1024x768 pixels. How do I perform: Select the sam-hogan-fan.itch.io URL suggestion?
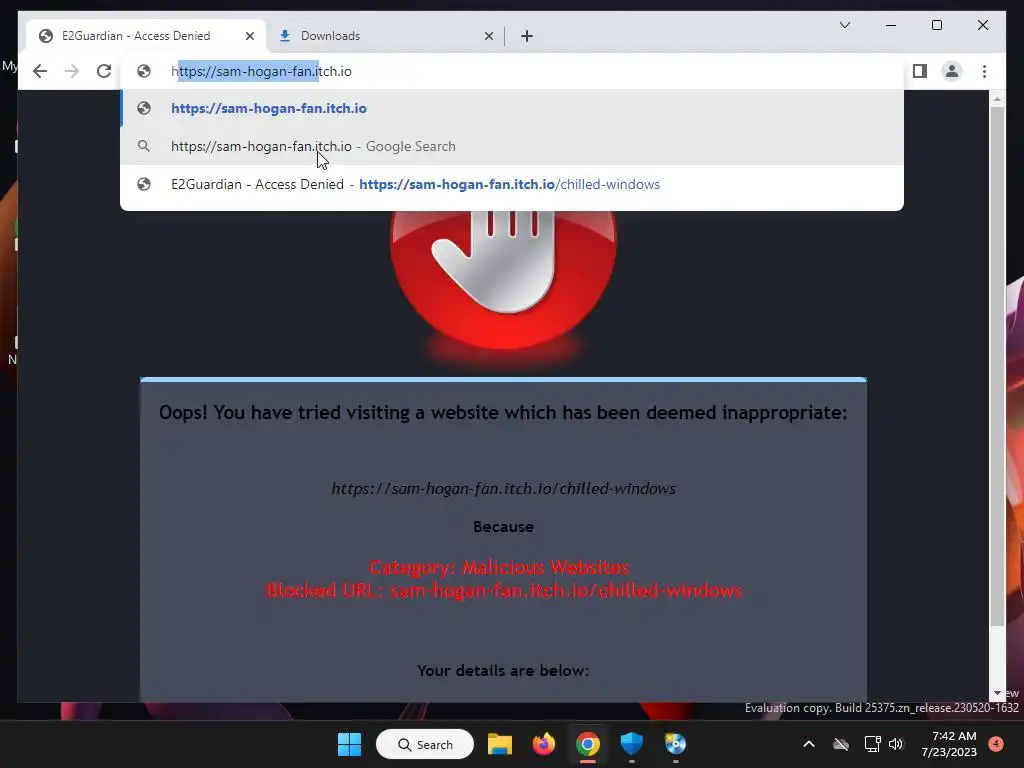512,108
